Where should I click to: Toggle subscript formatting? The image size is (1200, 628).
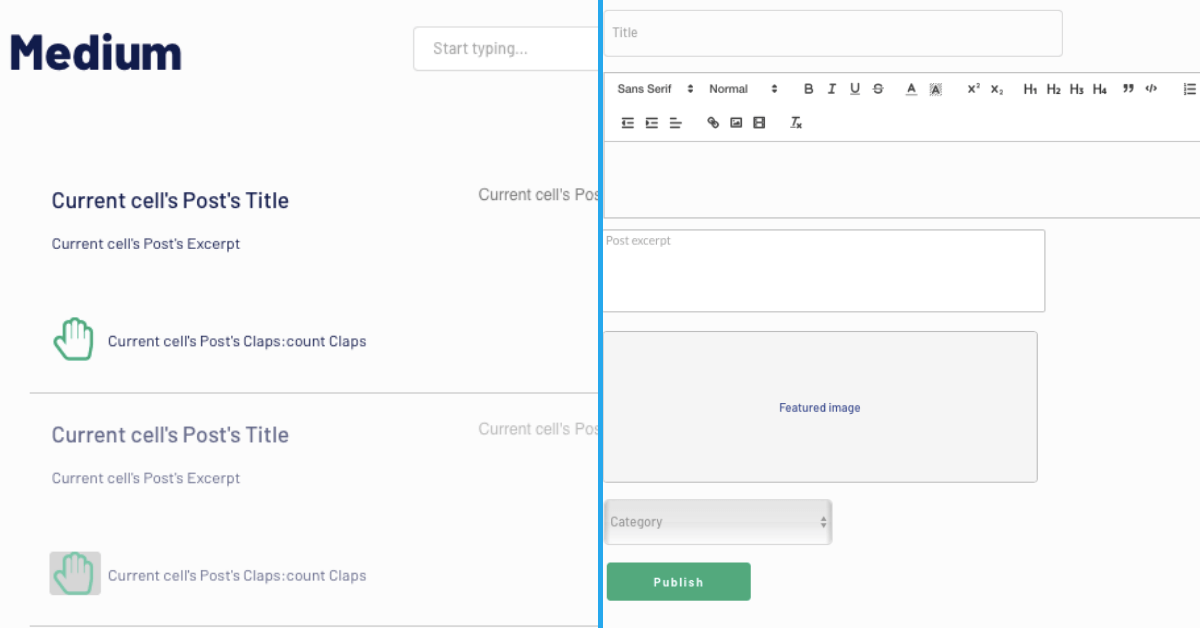pos(997,89)
